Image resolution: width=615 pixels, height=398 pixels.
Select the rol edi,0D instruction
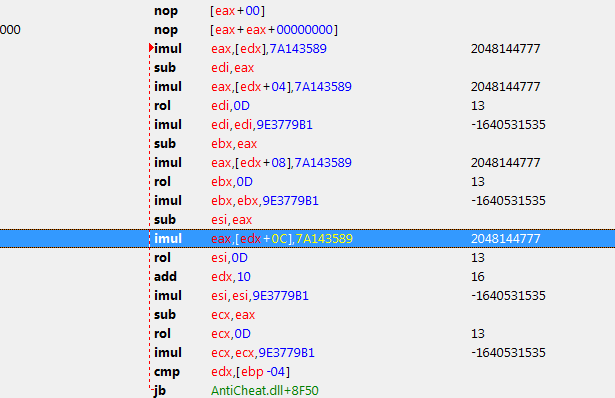tap(308, 105)
